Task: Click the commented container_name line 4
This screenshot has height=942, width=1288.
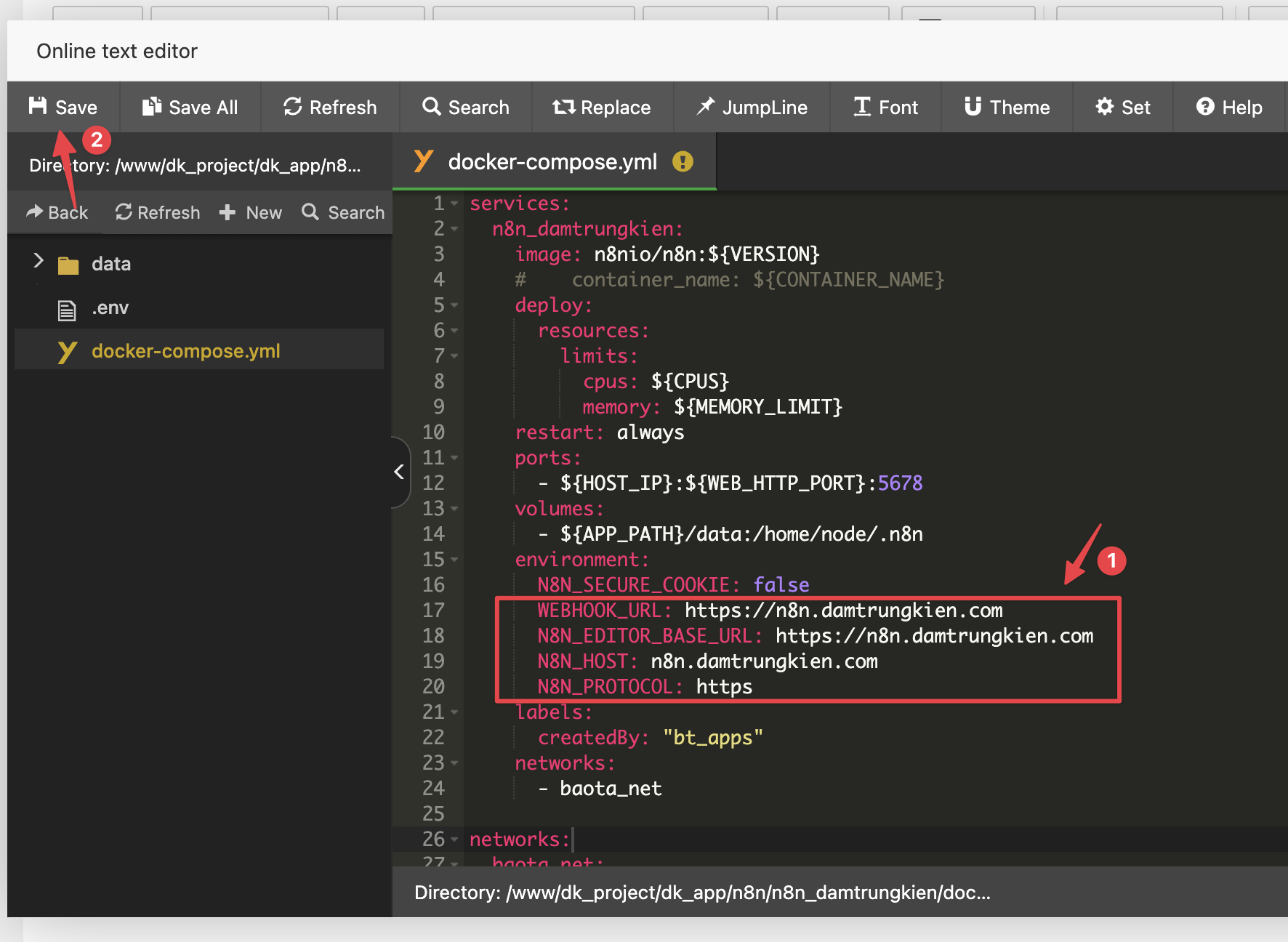Action: 730,280
